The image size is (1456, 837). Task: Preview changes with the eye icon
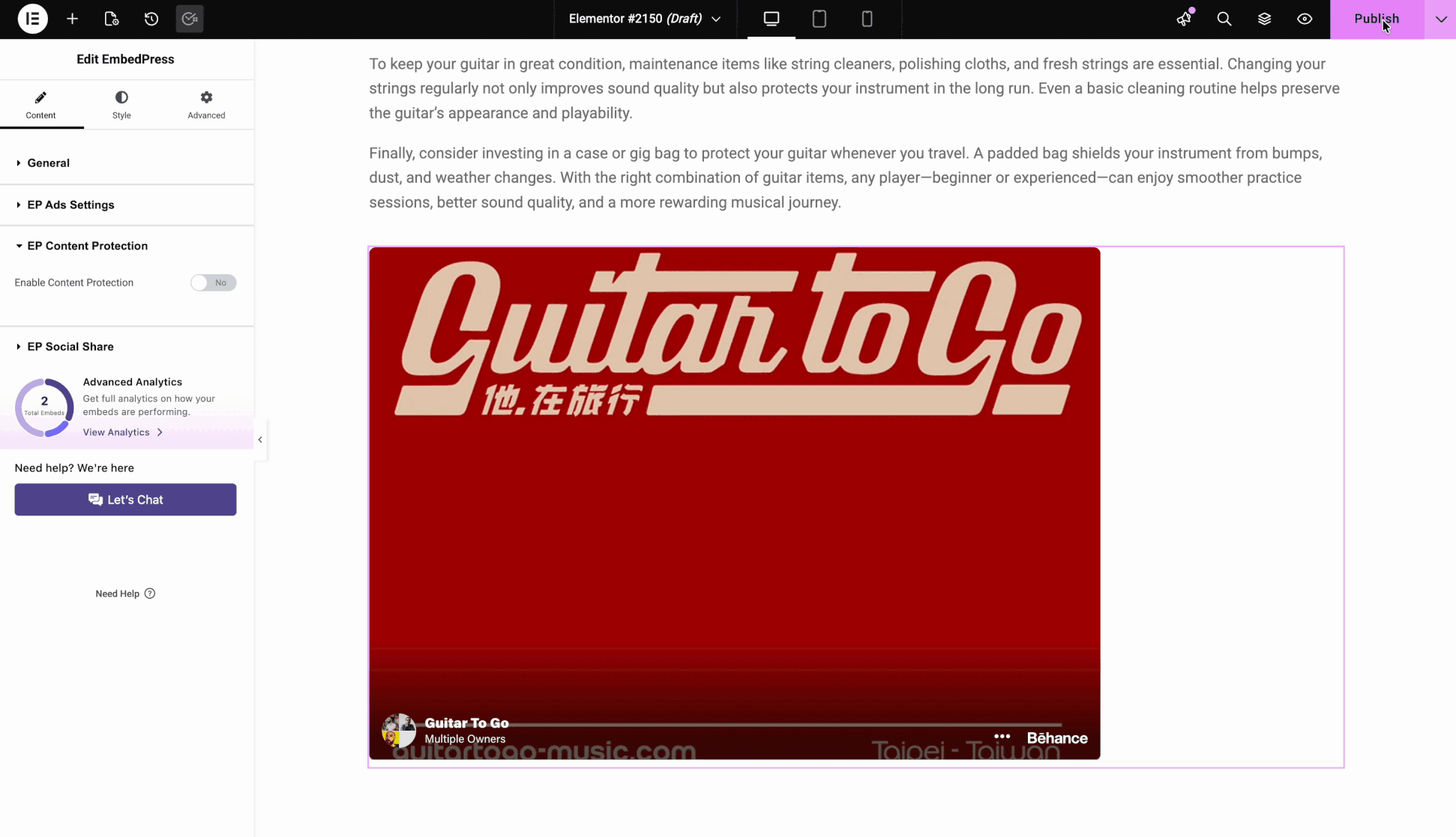pyautogui.click(x=1305, y=19)
